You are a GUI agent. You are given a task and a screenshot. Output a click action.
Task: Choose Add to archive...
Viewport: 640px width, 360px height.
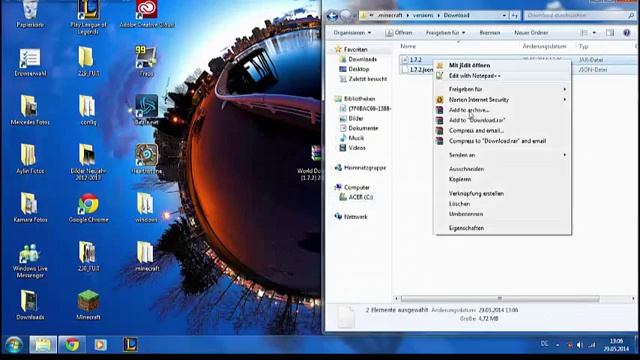(502, 110)
